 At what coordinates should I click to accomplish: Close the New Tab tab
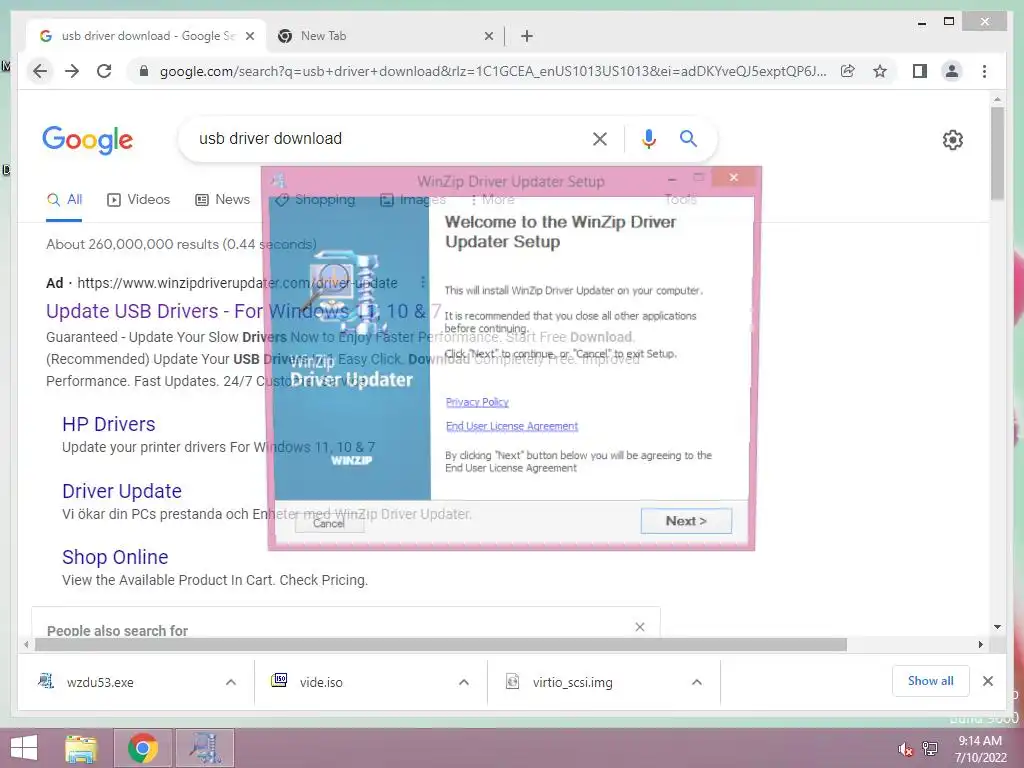[488, 36]
